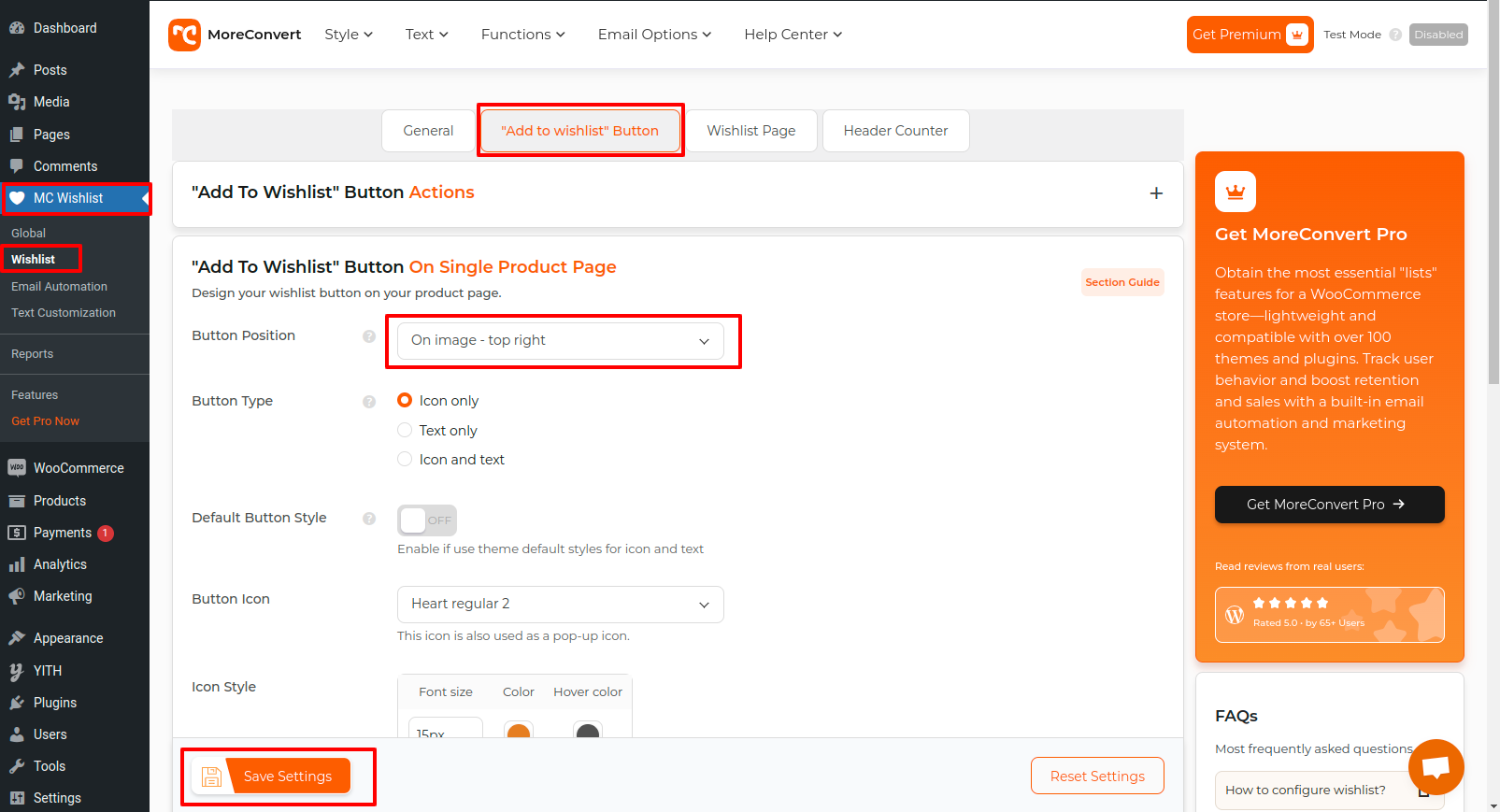The height and width of the screenshot is (812, 1500).
Task: Click the Get Premium button
Action: 1250,35
